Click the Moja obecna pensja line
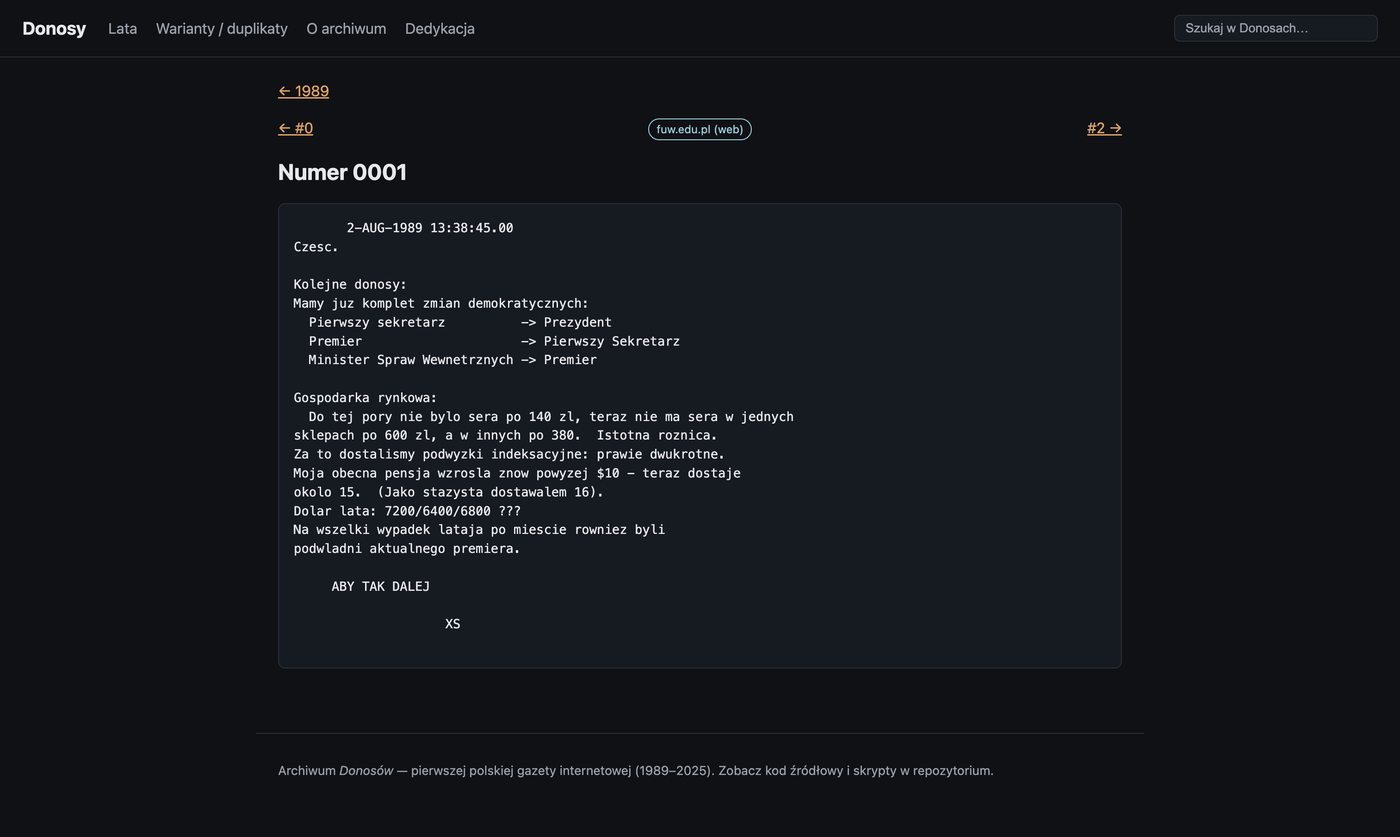This screenshot has height=837, width=1400. (517, 474)
